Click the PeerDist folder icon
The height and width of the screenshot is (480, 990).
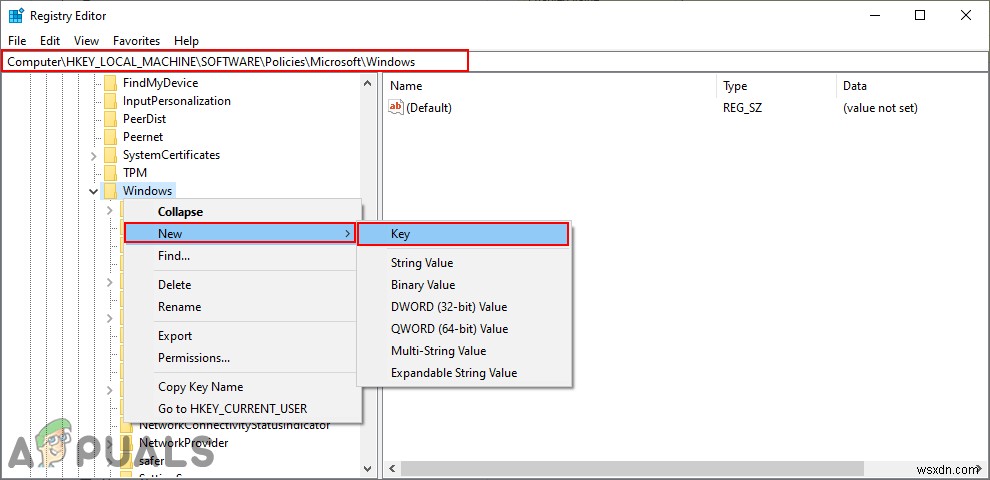point(110,119)
